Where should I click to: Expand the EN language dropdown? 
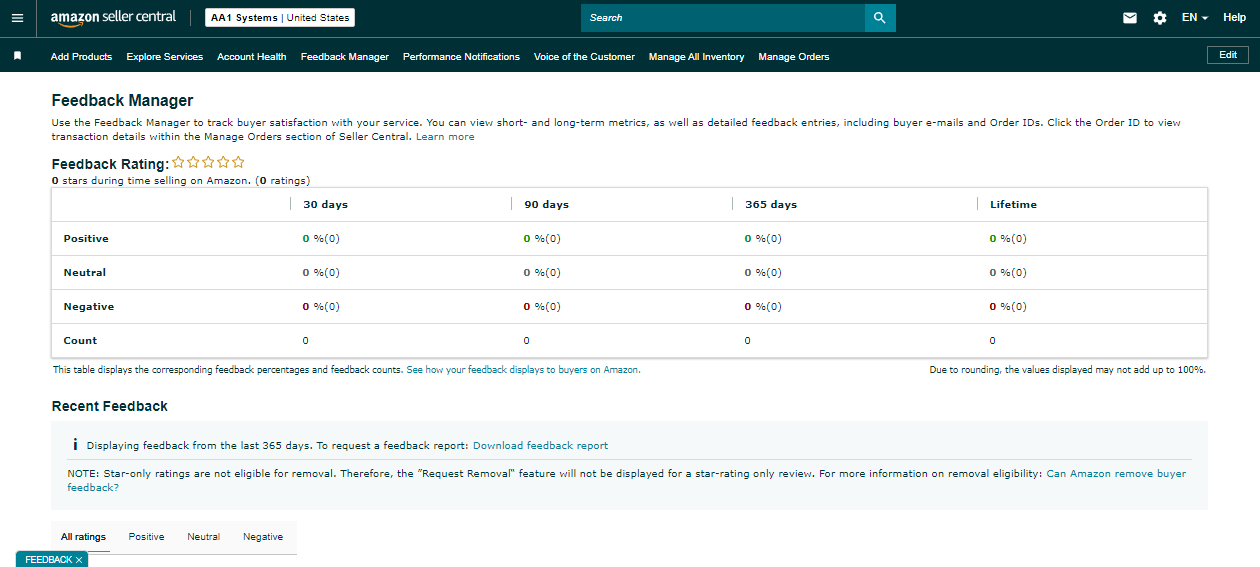click(x=1195, y=18)
